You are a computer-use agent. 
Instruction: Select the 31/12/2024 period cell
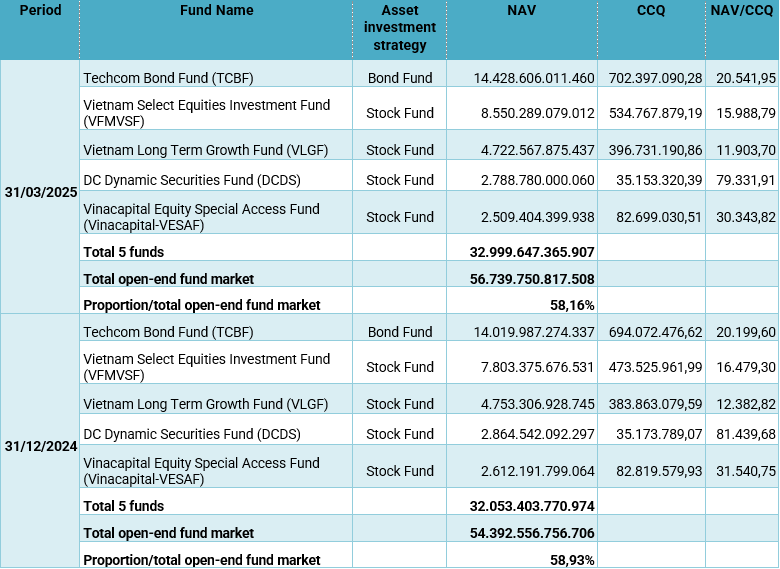40,444
